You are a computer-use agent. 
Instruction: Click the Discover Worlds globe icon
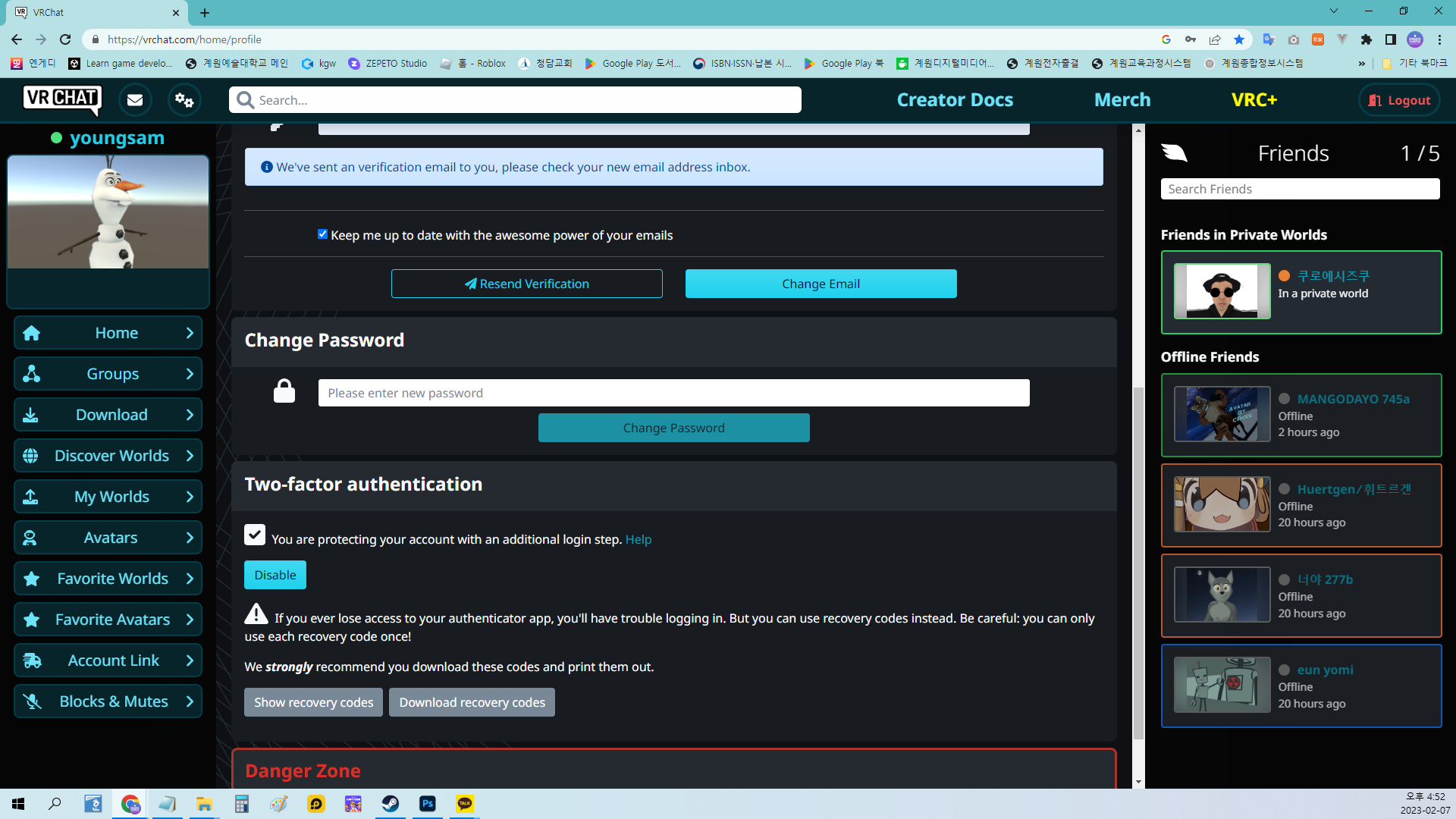pos(30,456)
